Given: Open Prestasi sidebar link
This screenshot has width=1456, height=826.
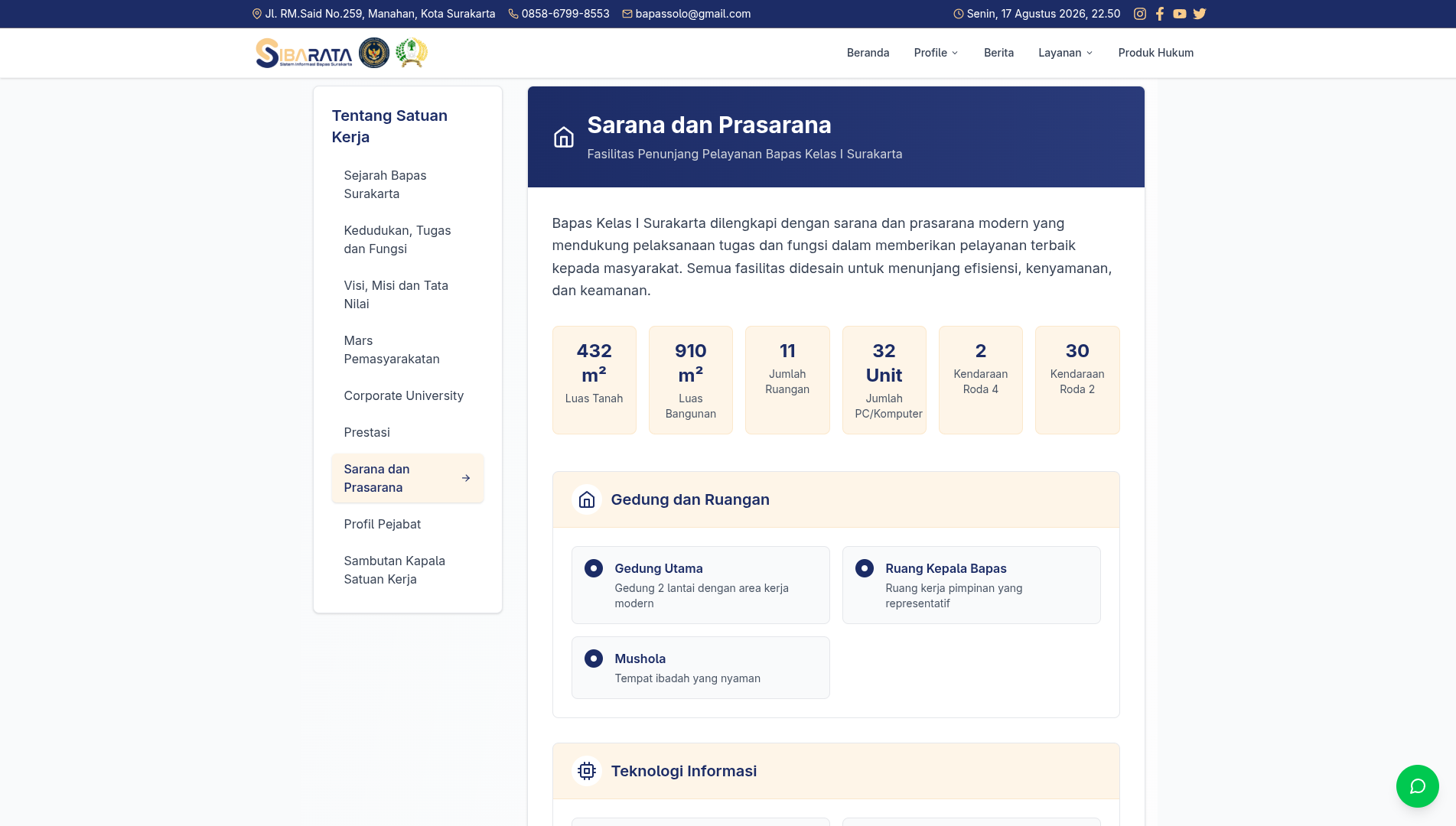Looking at the screenshot, I should tap(408, 432).
